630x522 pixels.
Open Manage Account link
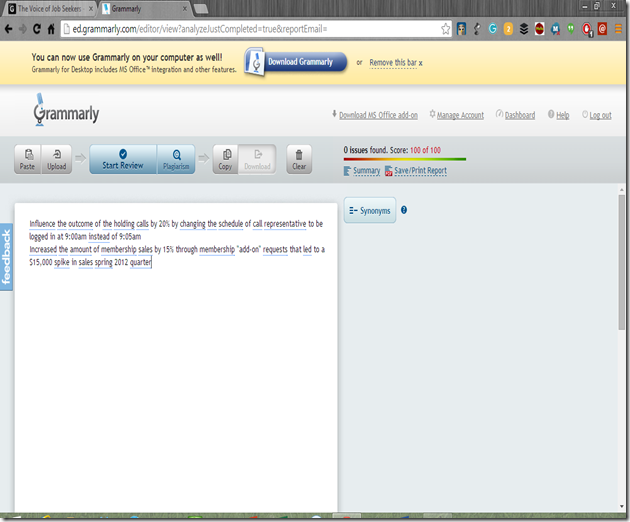click(x=460, y=115)
